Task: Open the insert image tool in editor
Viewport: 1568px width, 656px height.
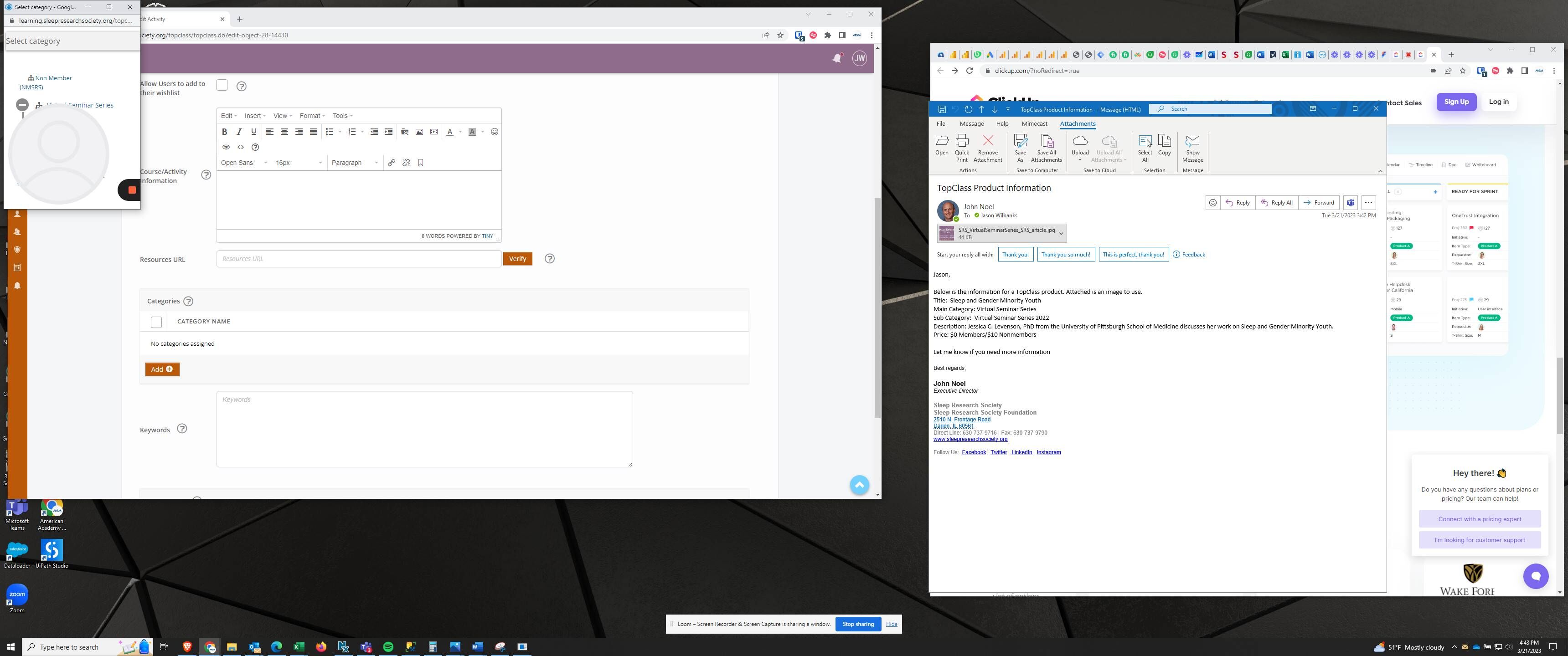Action: click(419, 132)
